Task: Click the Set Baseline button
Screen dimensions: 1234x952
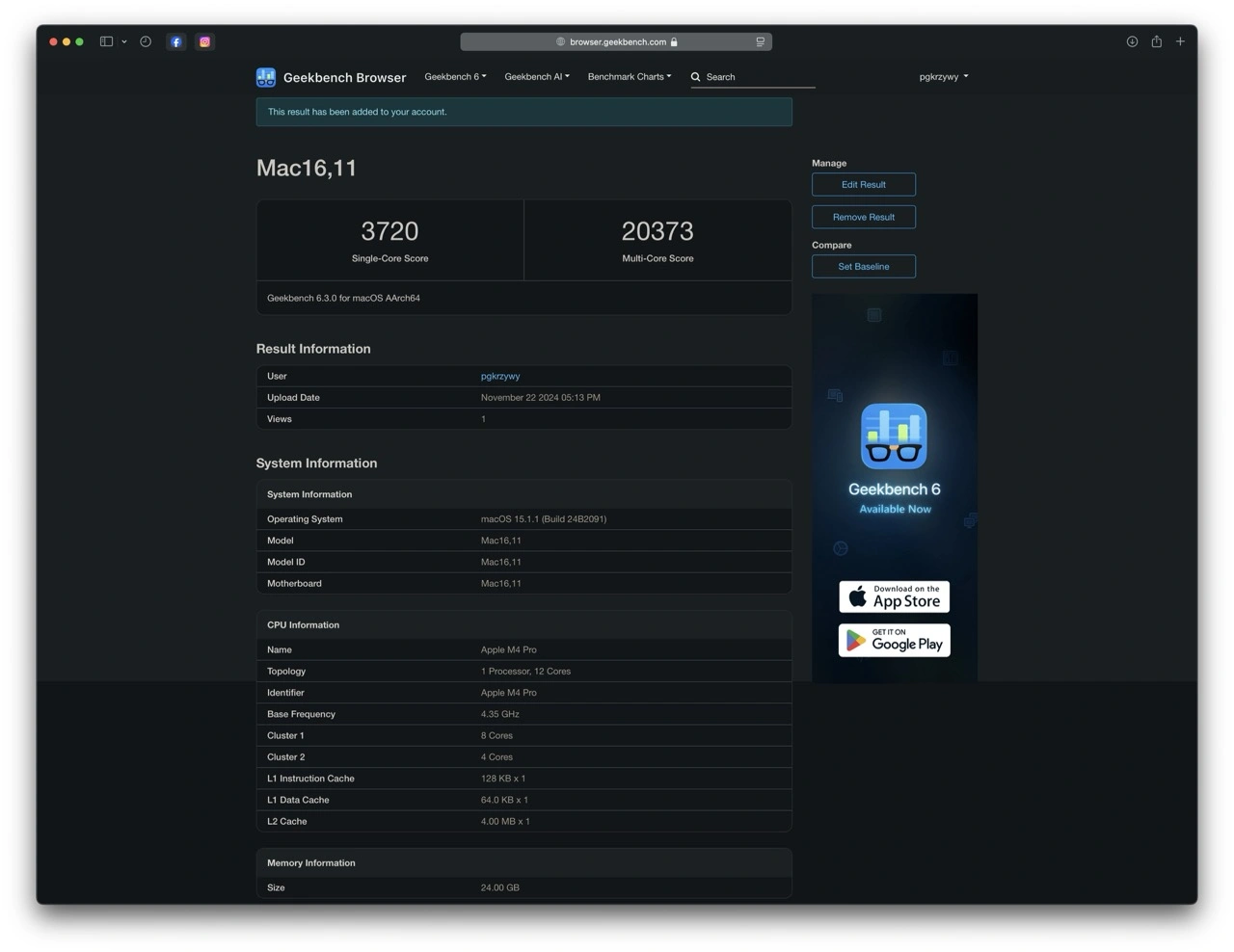Action: point(864,266)
